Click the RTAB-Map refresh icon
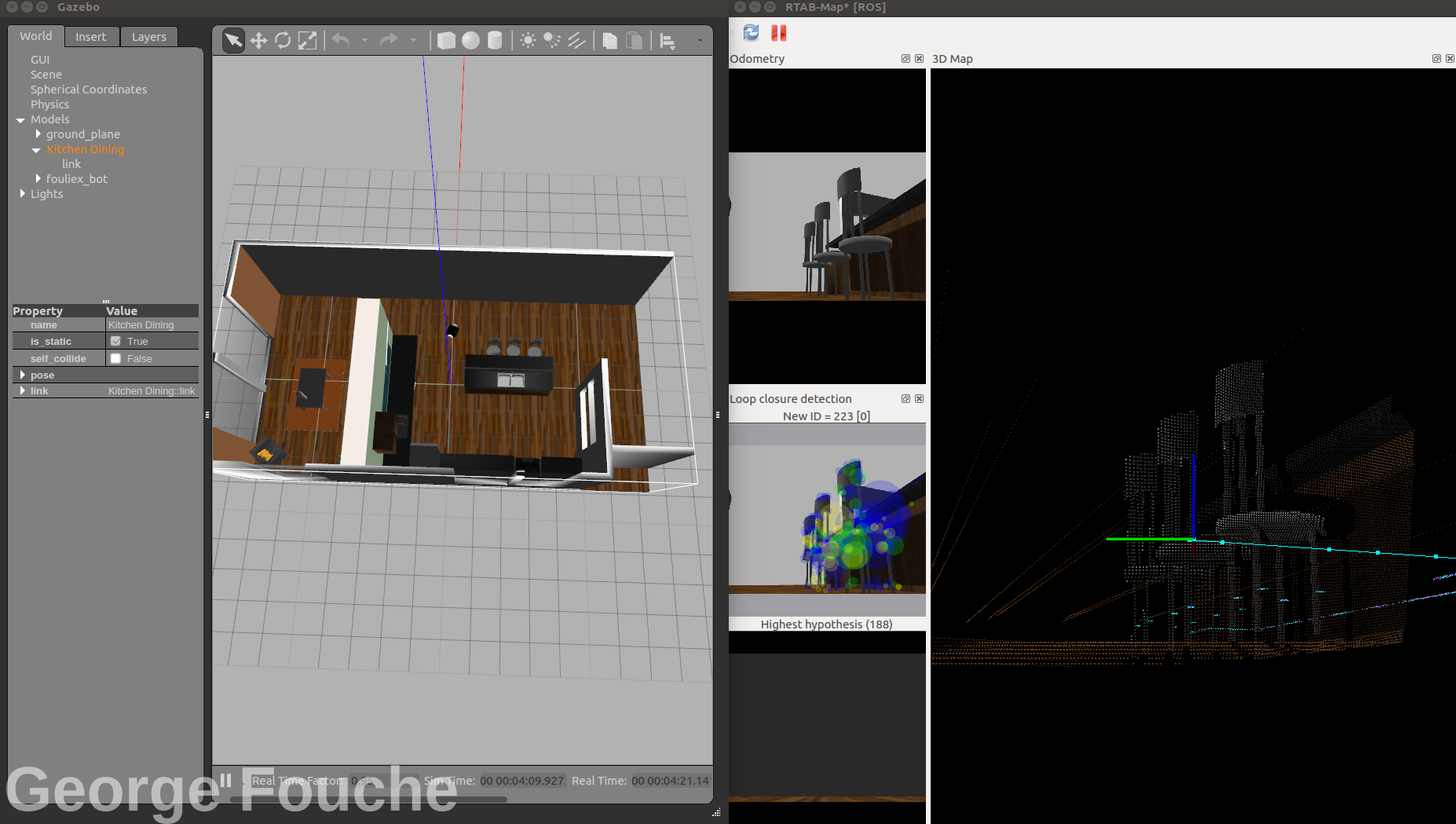1456x824 pixels. [752, 32]
